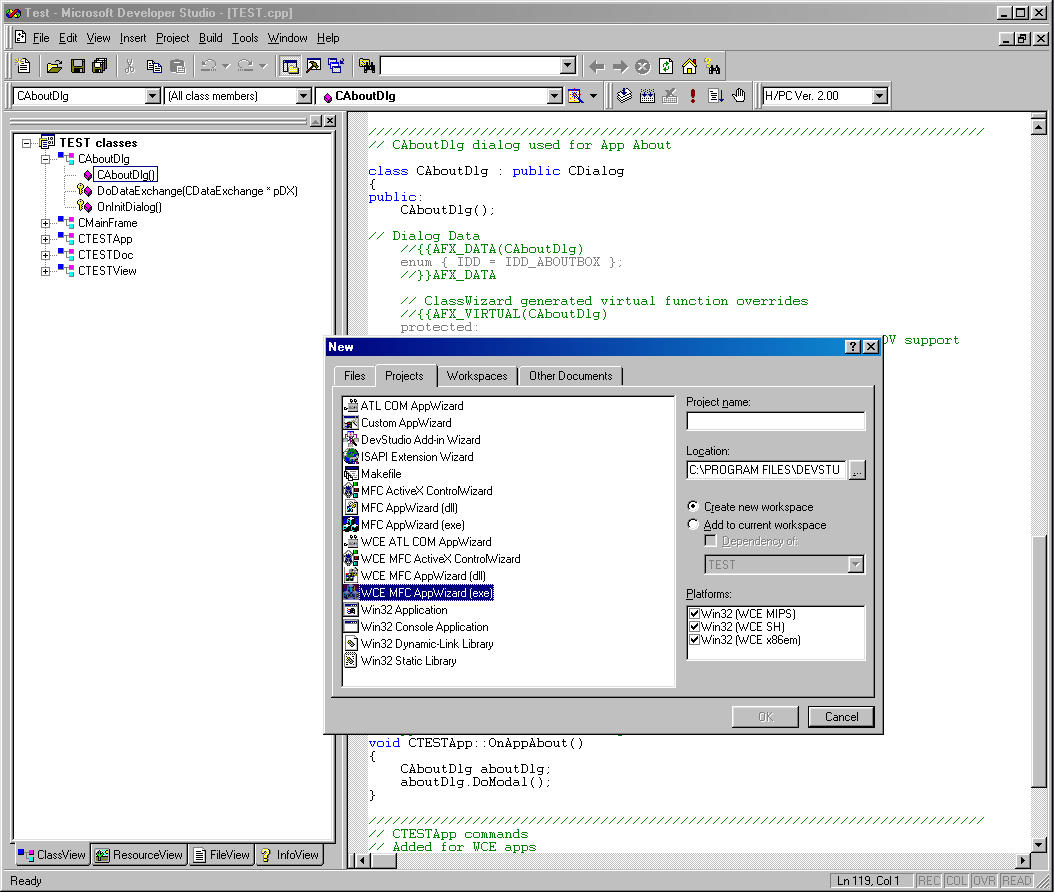Click the Search help binoculars icon

(712, 66)
